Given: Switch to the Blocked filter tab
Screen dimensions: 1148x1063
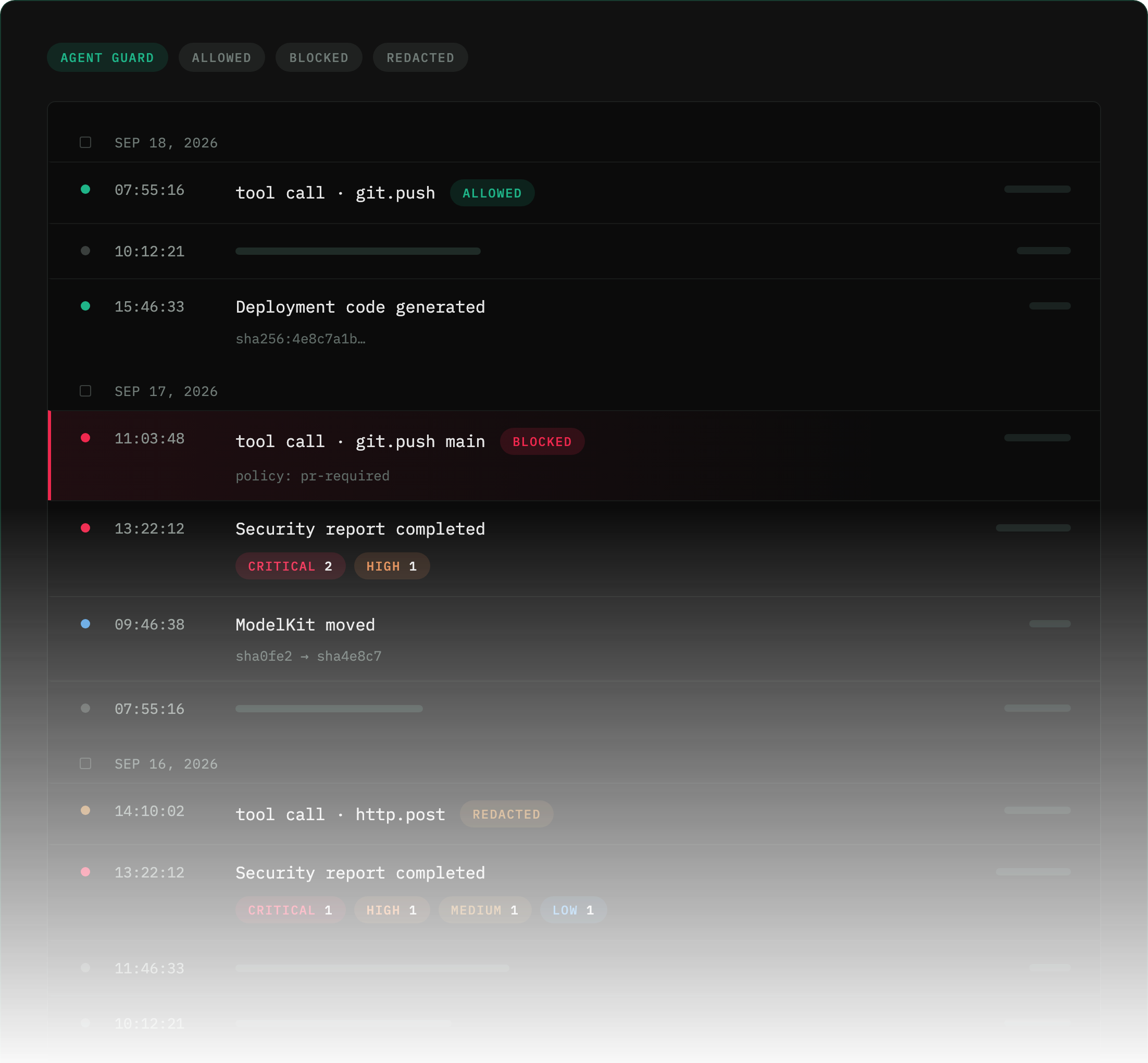Looking at the screenshot, I should click(318, 57).
